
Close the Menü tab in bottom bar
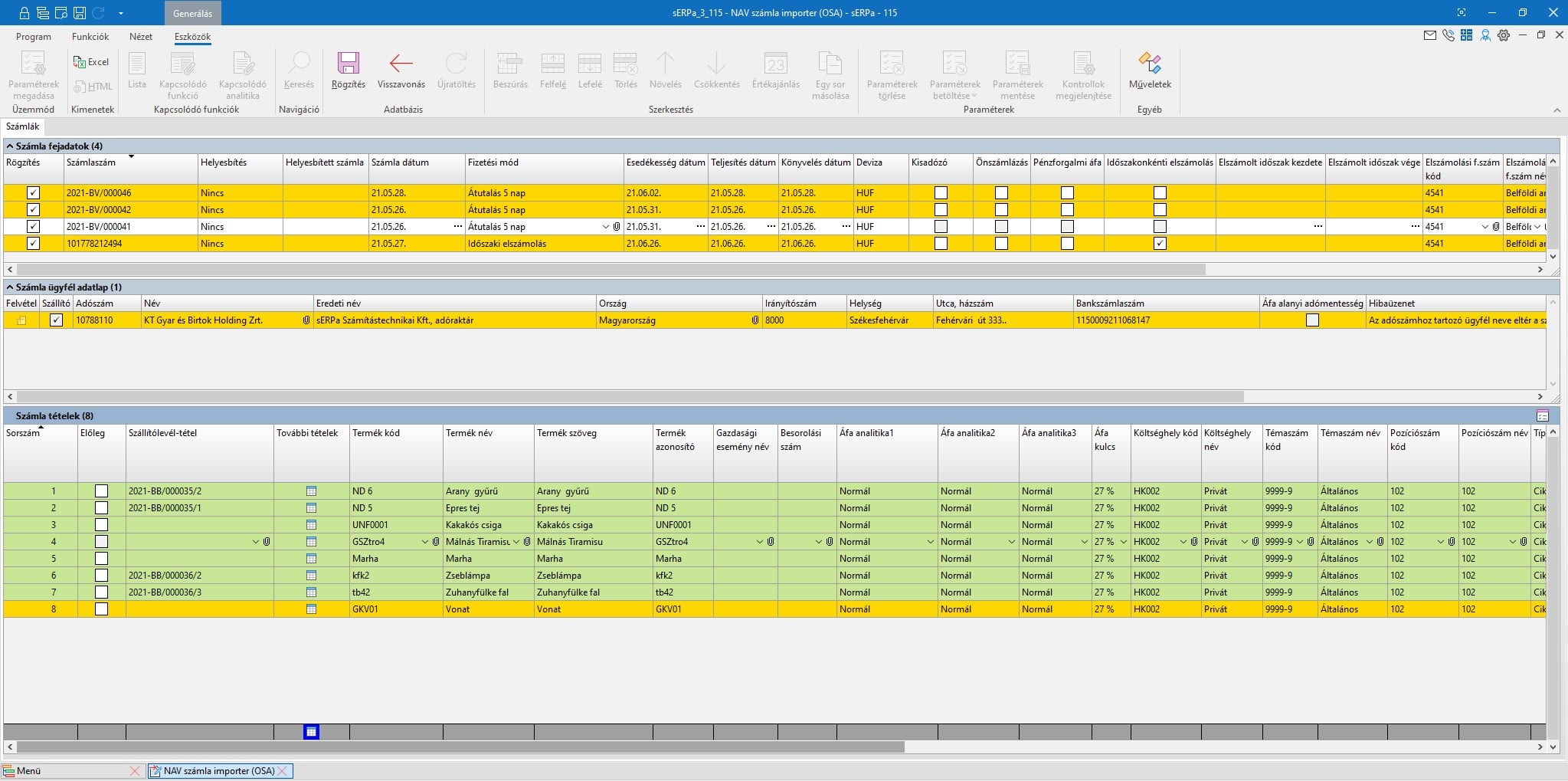point(135,771)
